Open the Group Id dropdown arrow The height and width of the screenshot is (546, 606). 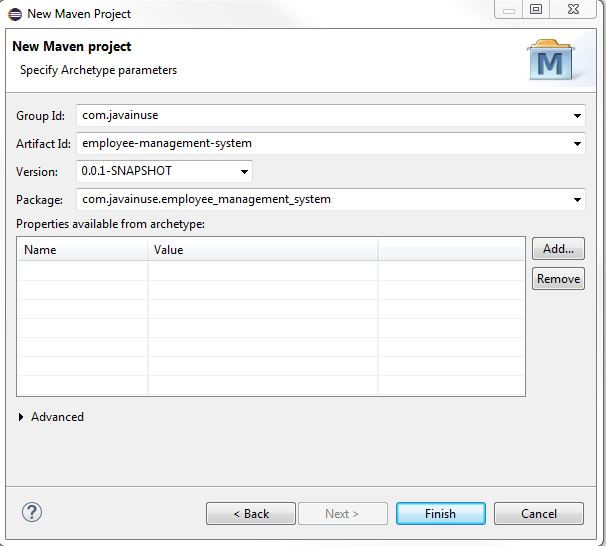[577, 116]
